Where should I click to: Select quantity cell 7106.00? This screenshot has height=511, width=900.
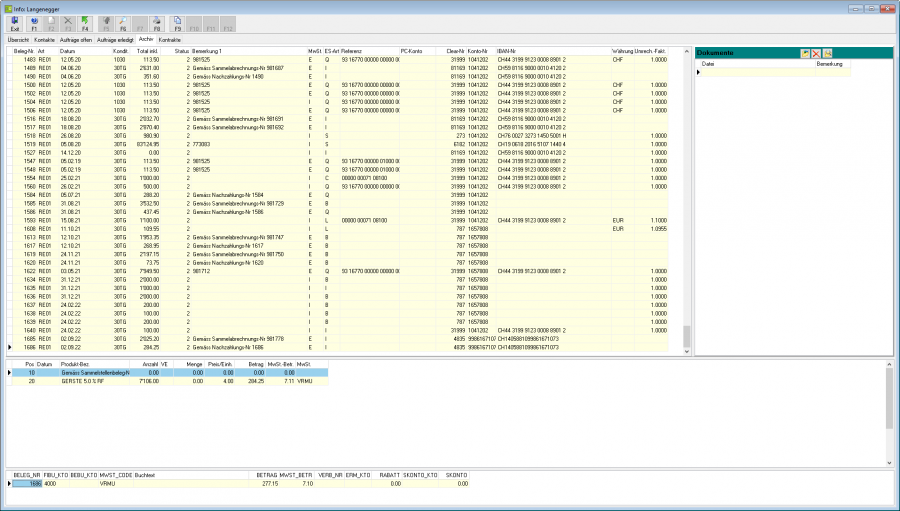(145, 381)
